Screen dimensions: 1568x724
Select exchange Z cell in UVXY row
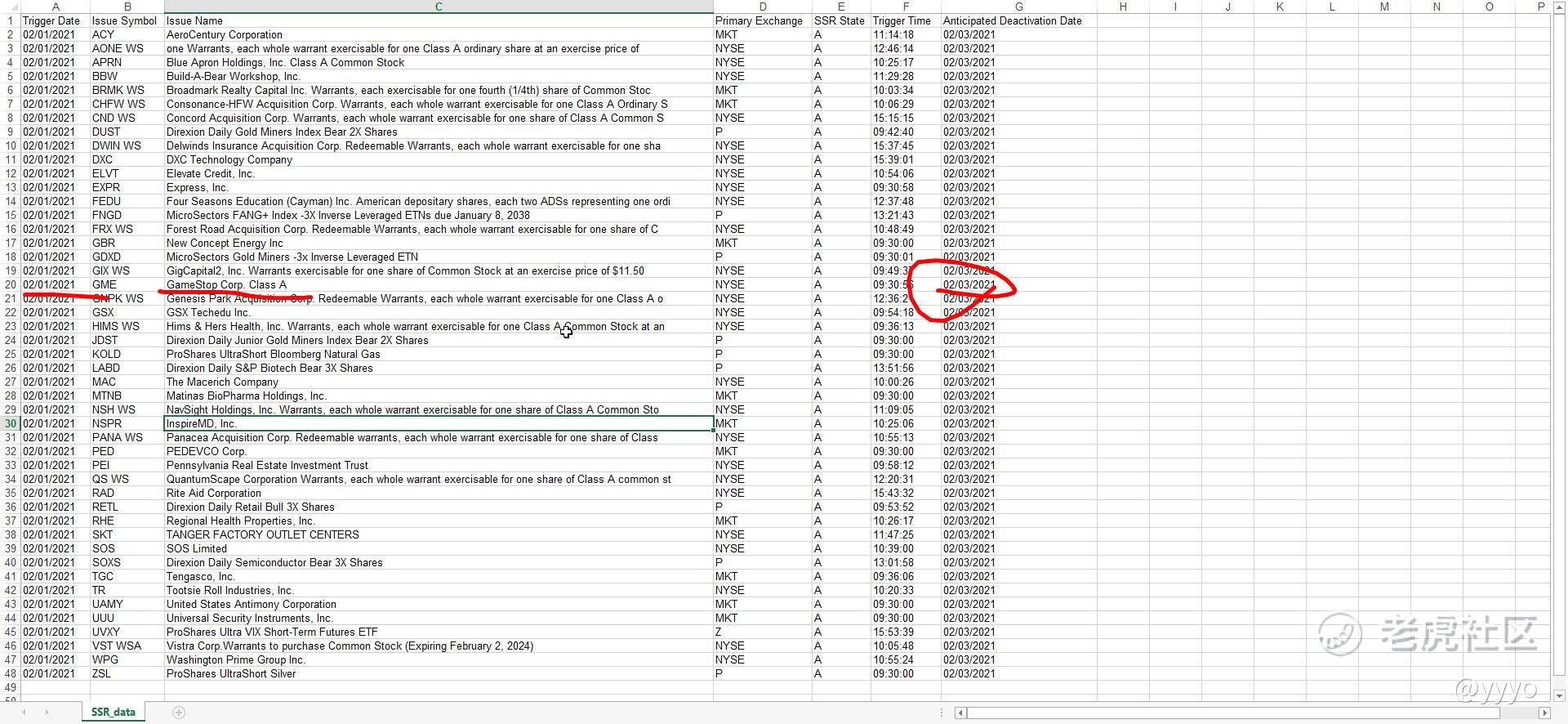pos(763,632)
